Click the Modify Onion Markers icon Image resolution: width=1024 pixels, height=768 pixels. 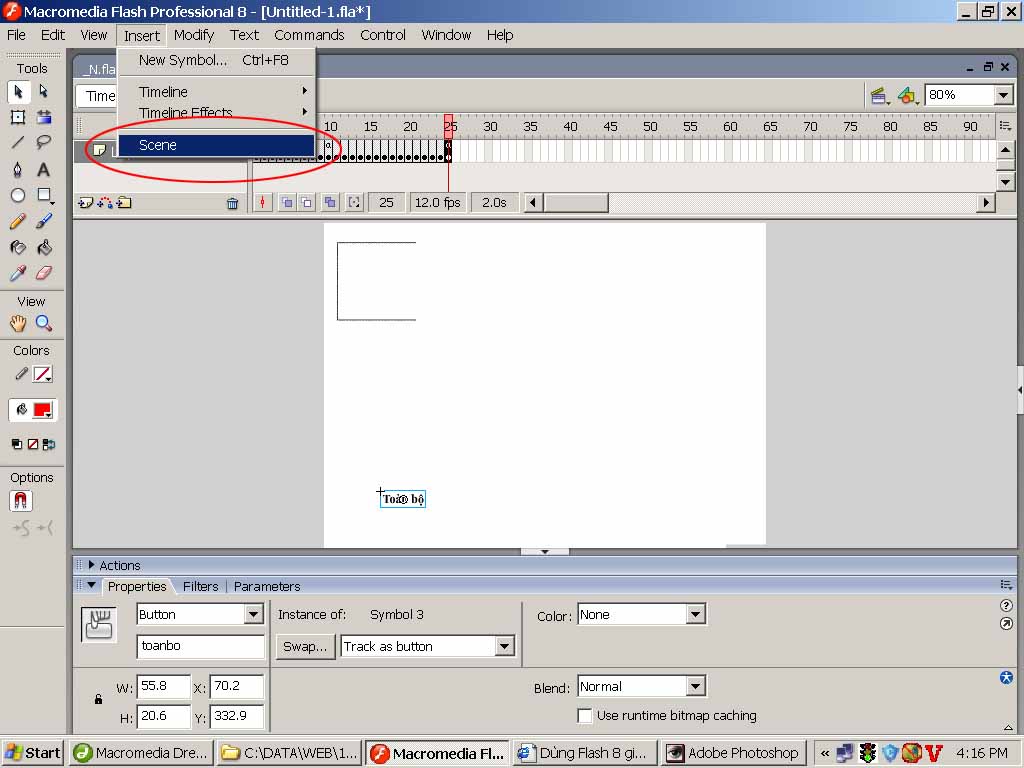tap(354, 202)
